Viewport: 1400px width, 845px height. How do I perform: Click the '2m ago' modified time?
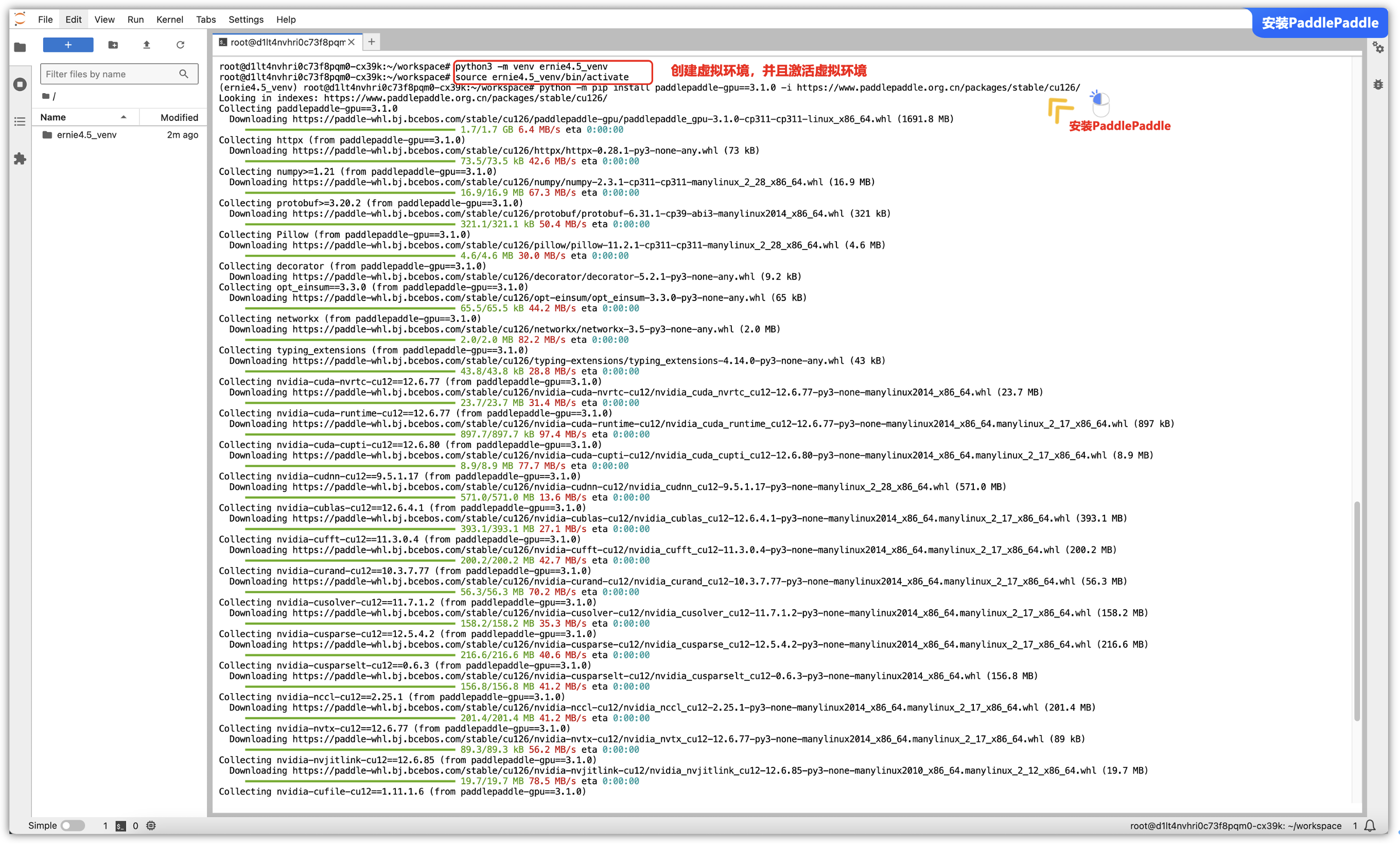(182, 135)
